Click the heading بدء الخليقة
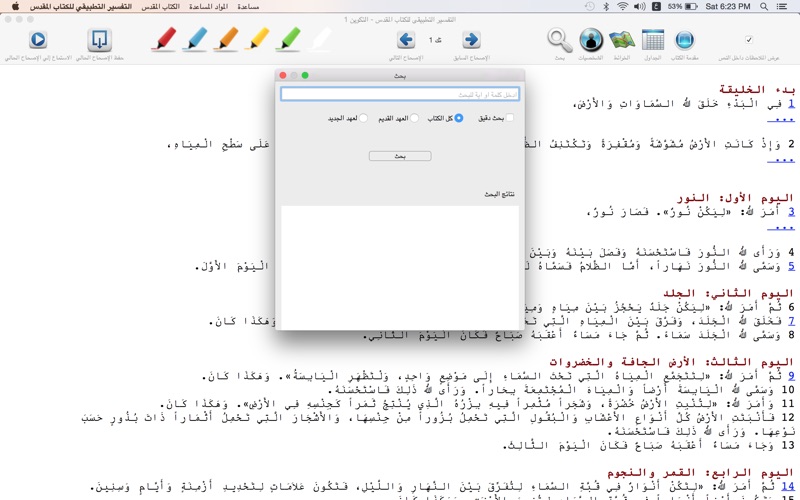The image size is (800, 500). click(x=757, y=90)
